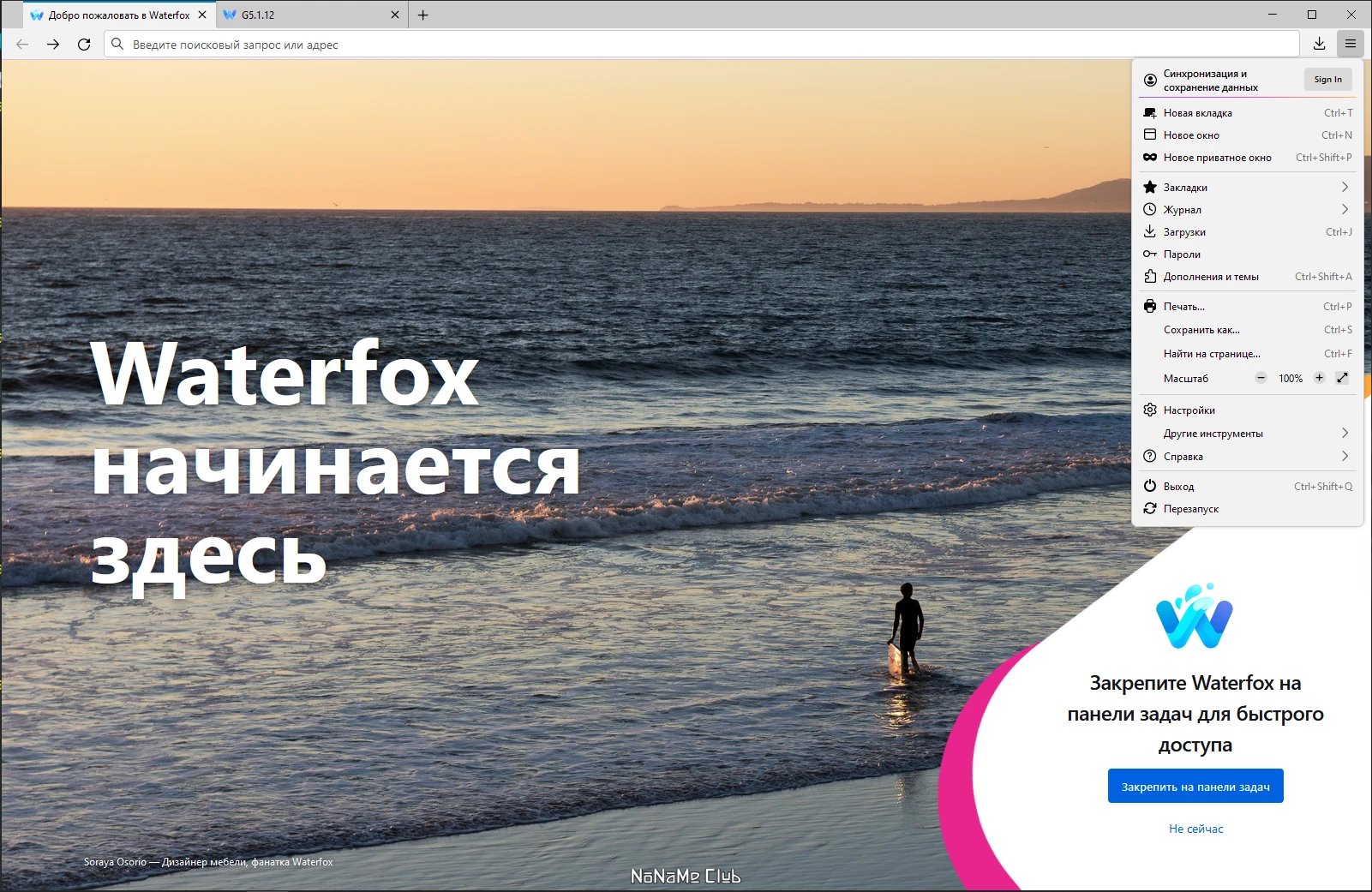This screenshot has height=892, width=1372.
Task: Click the Дополнения и темы puzzle icon
Action: click(1150, 276)
